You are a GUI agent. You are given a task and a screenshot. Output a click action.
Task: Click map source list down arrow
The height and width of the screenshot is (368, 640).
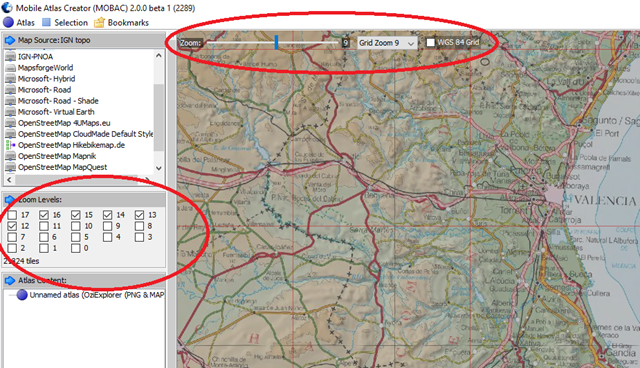point(159,168)
